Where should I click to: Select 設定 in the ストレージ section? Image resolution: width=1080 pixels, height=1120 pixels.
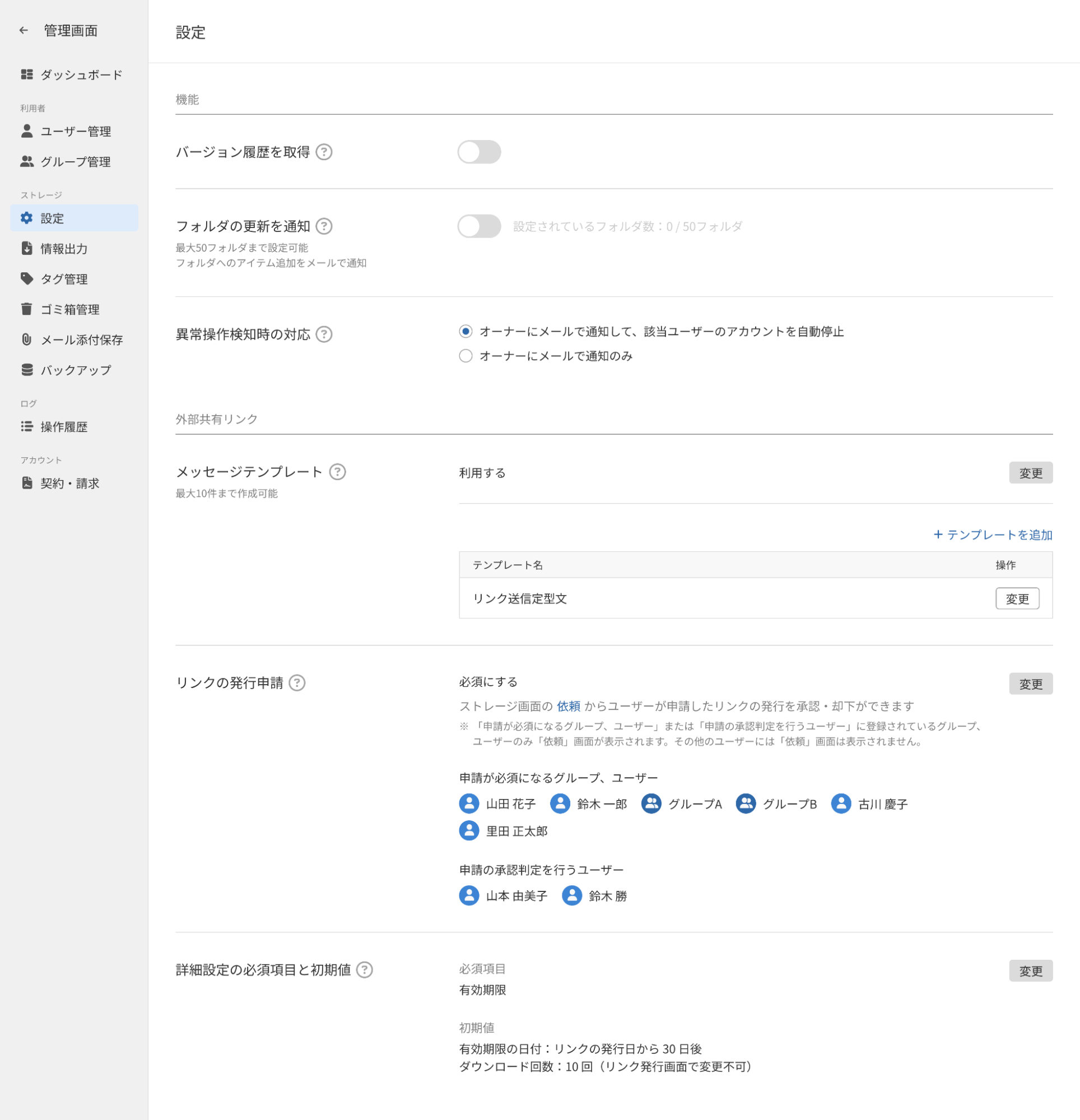74,219
